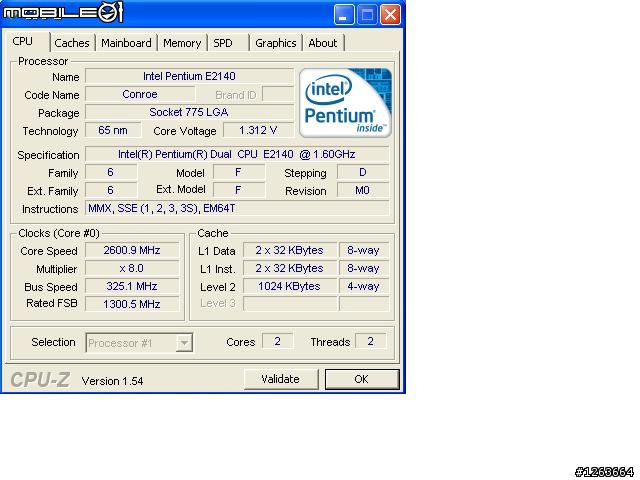Click the Stepping value D
Viewport: 640px width, 480px height.
pos(363,172)
